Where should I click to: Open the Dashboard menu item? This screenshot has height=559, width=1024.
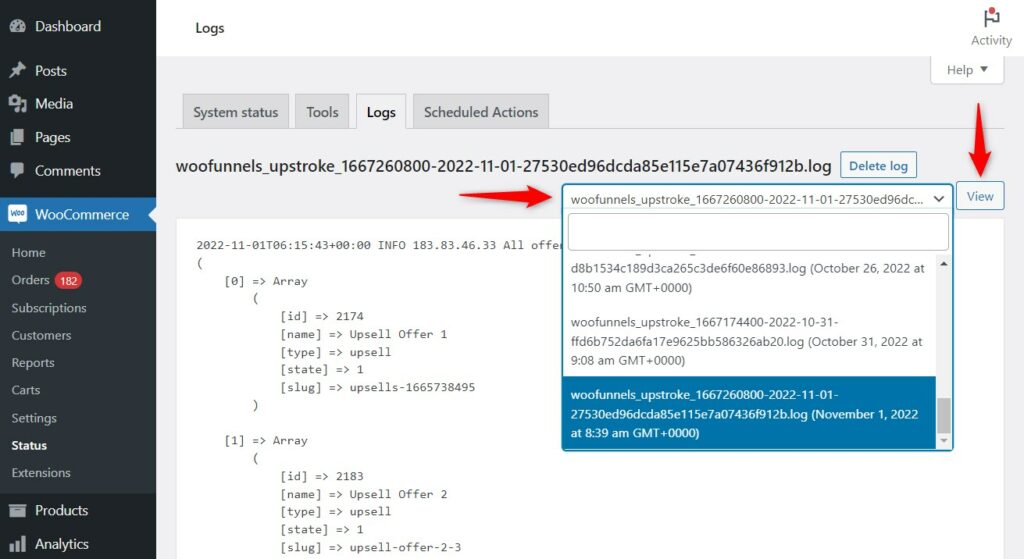point(68,26)
